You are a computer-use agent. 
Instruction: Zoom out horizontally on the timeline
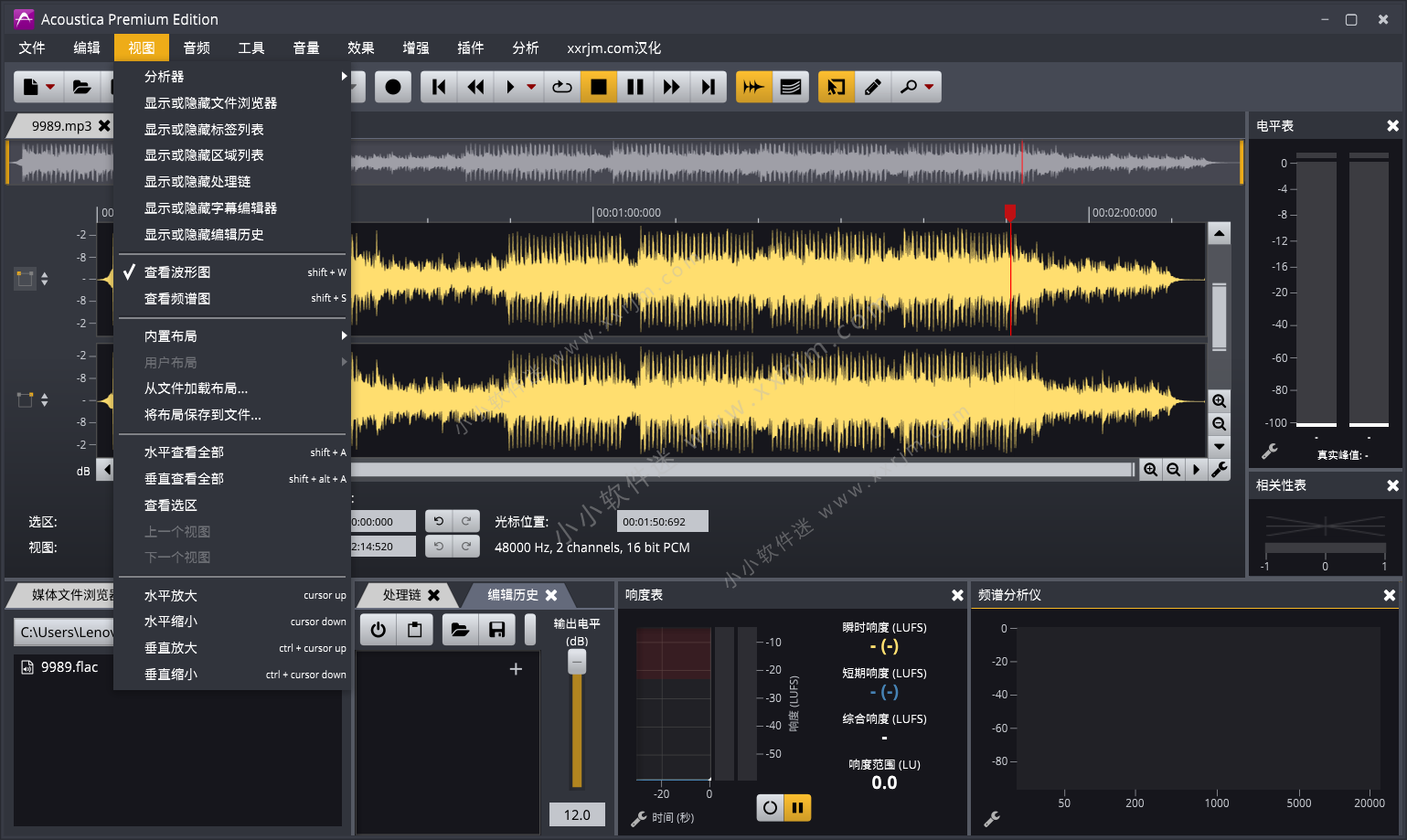pos(1173,470)
